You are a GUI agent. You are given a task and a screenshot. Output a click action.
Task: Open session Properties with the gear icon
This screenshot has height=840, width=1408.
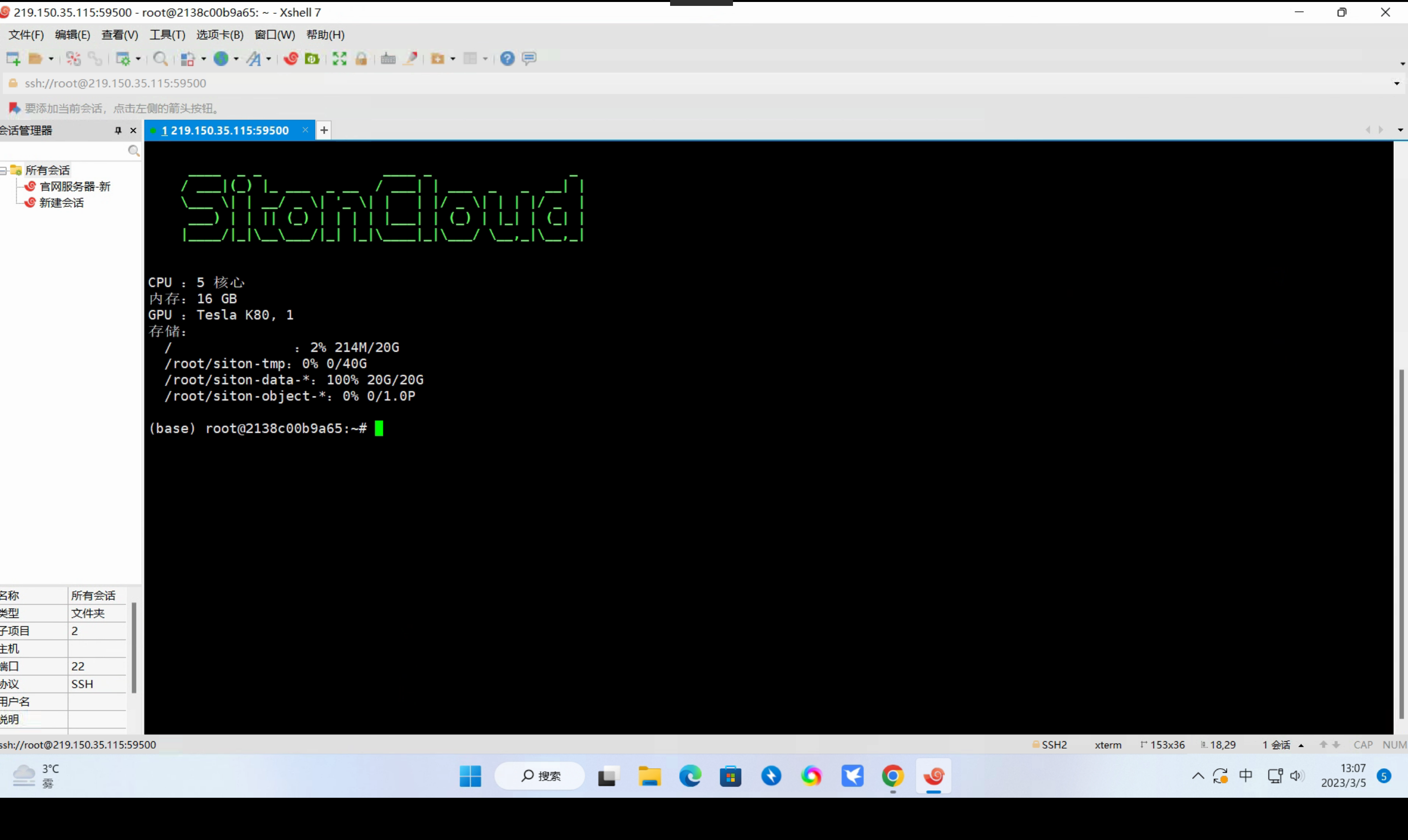tap(123, 58)
